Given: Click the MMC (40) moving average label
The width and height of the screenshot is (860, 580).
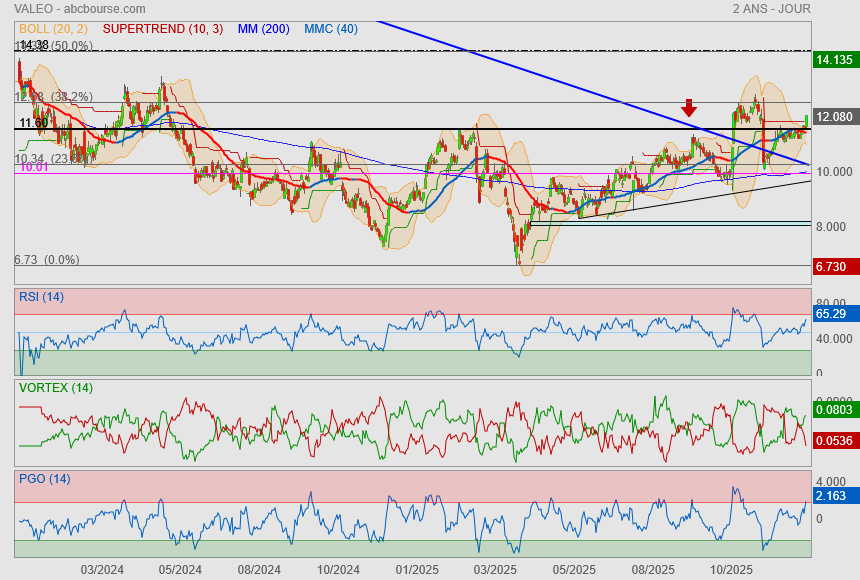Looking at the screenshot, I should tap(331, 29).
